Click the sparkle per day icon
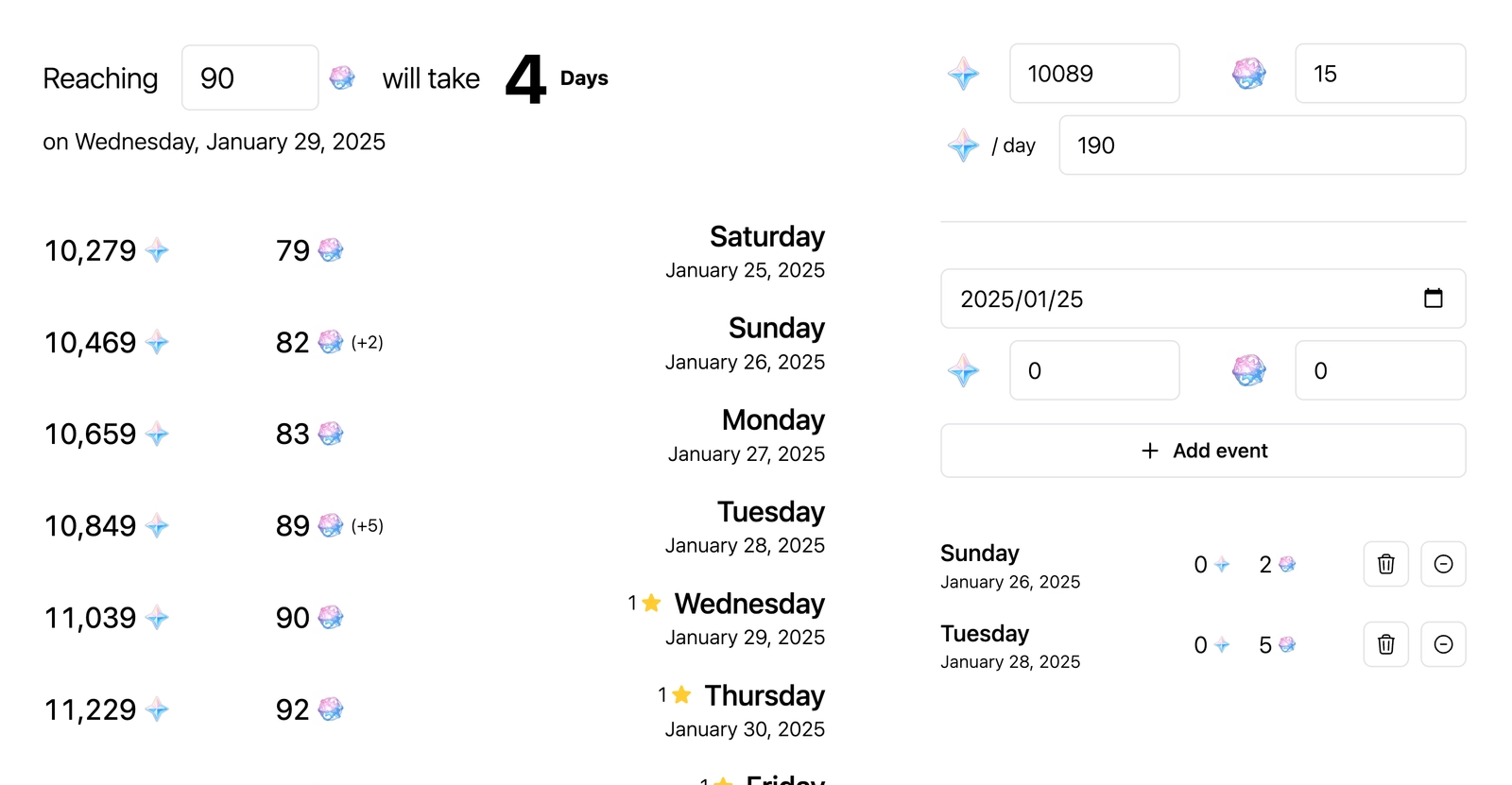This screenshot has width=1512, height=785. click(963, 145)
